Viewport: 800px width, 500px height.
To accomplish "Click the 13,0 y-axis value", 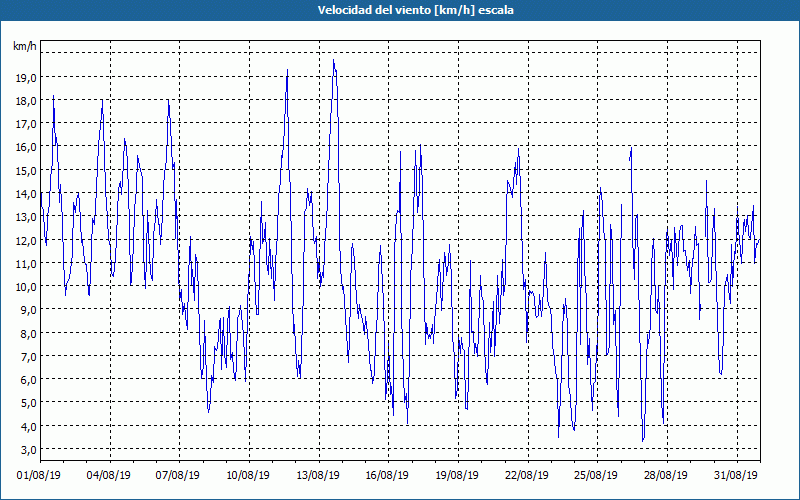I will point(26,217).
